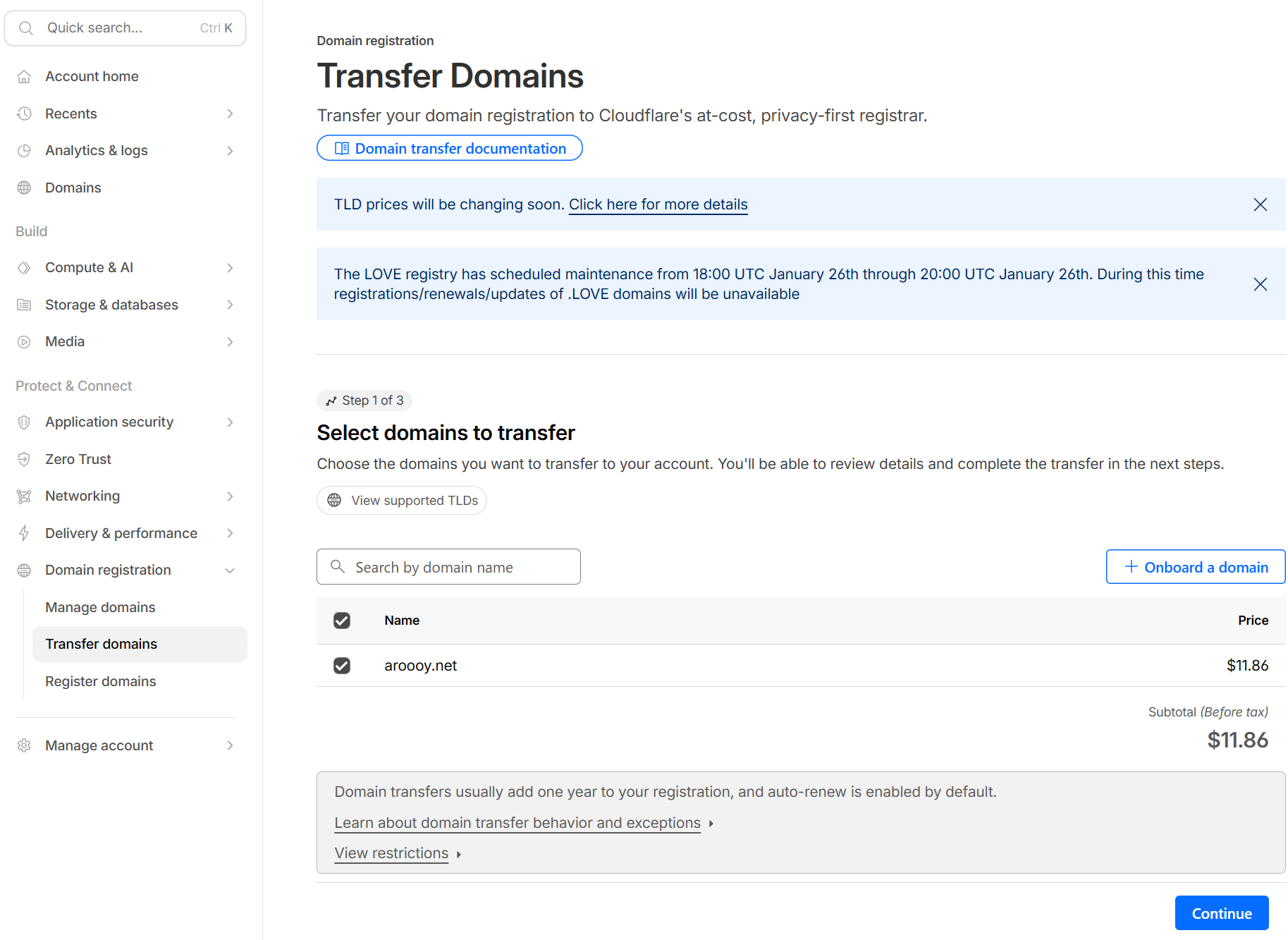Dismiss the TLD prices changing notice
This screenshot has height=940, width=1288.
tap(1260, 205)
